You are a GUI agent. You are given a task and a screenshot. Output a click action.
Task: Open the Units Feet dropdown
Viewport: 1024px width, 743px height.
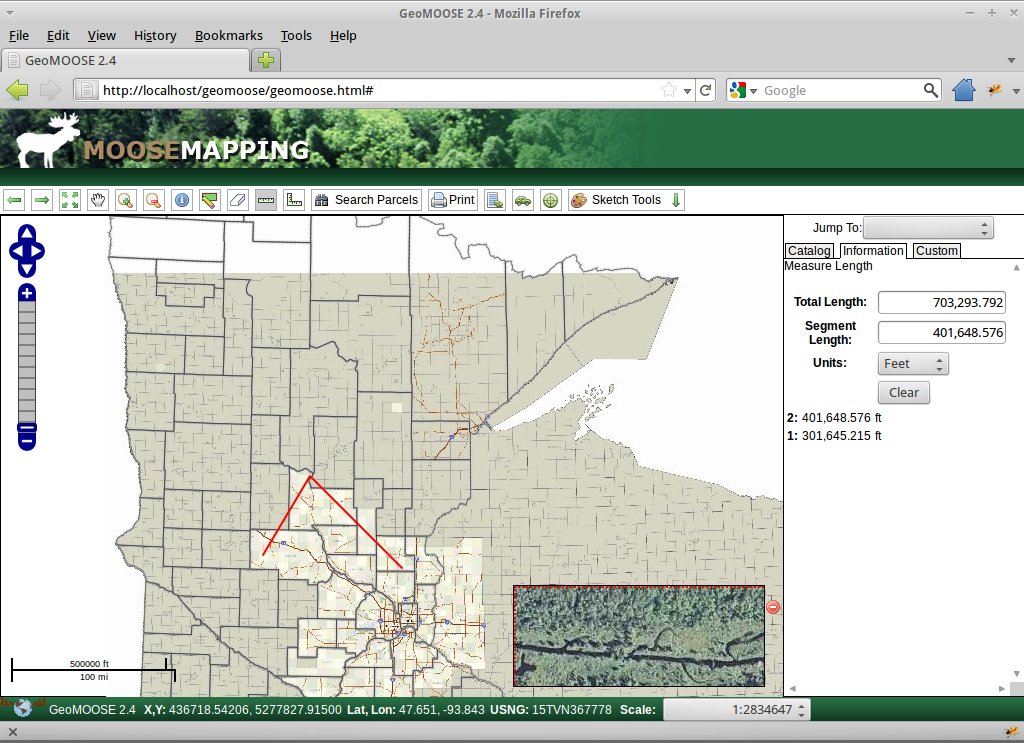(913, 364)
